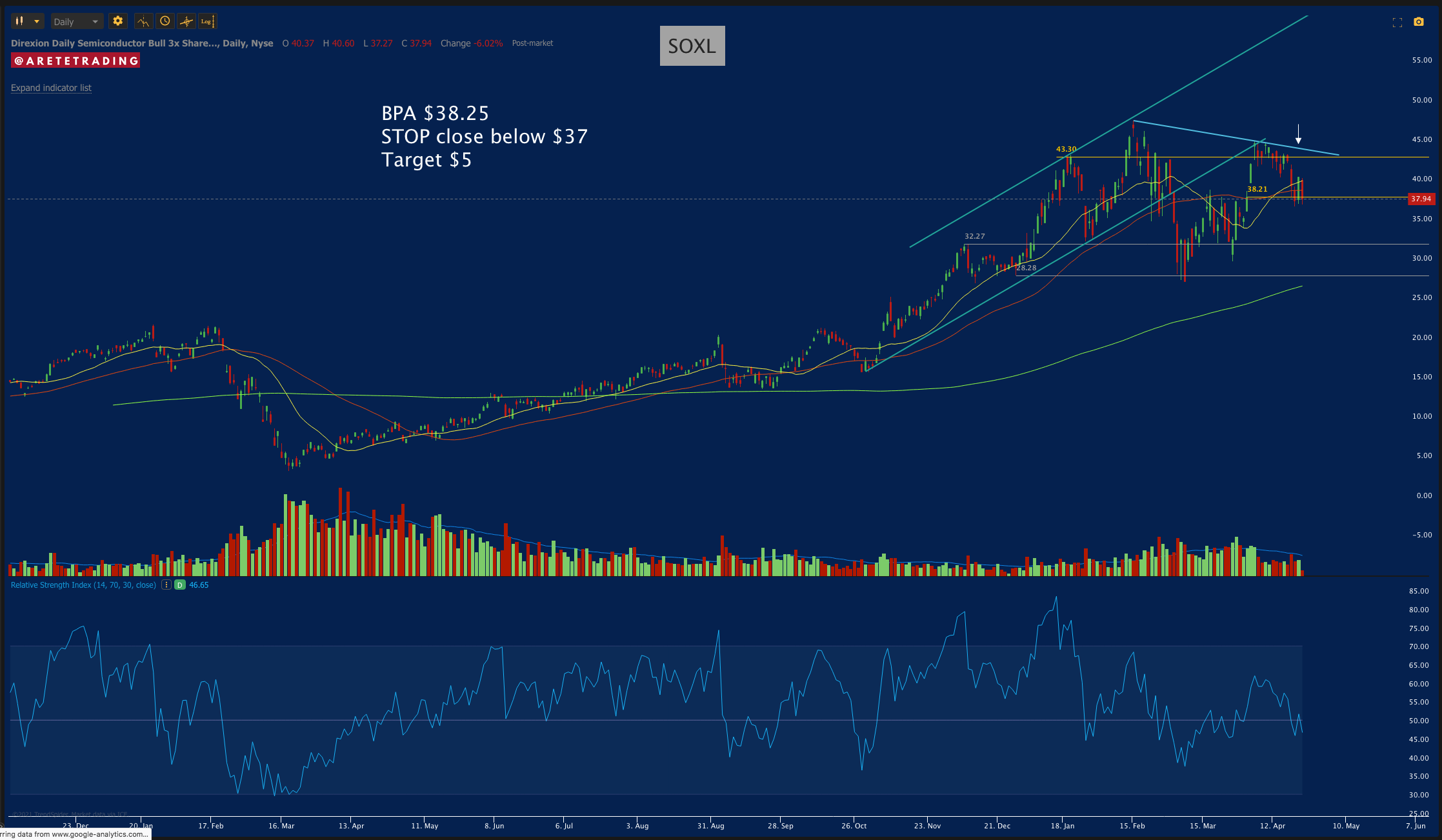Click the BPA $38.25 annotation text
This screenshot has width=1442, height=840.
[x=435, y=114]
